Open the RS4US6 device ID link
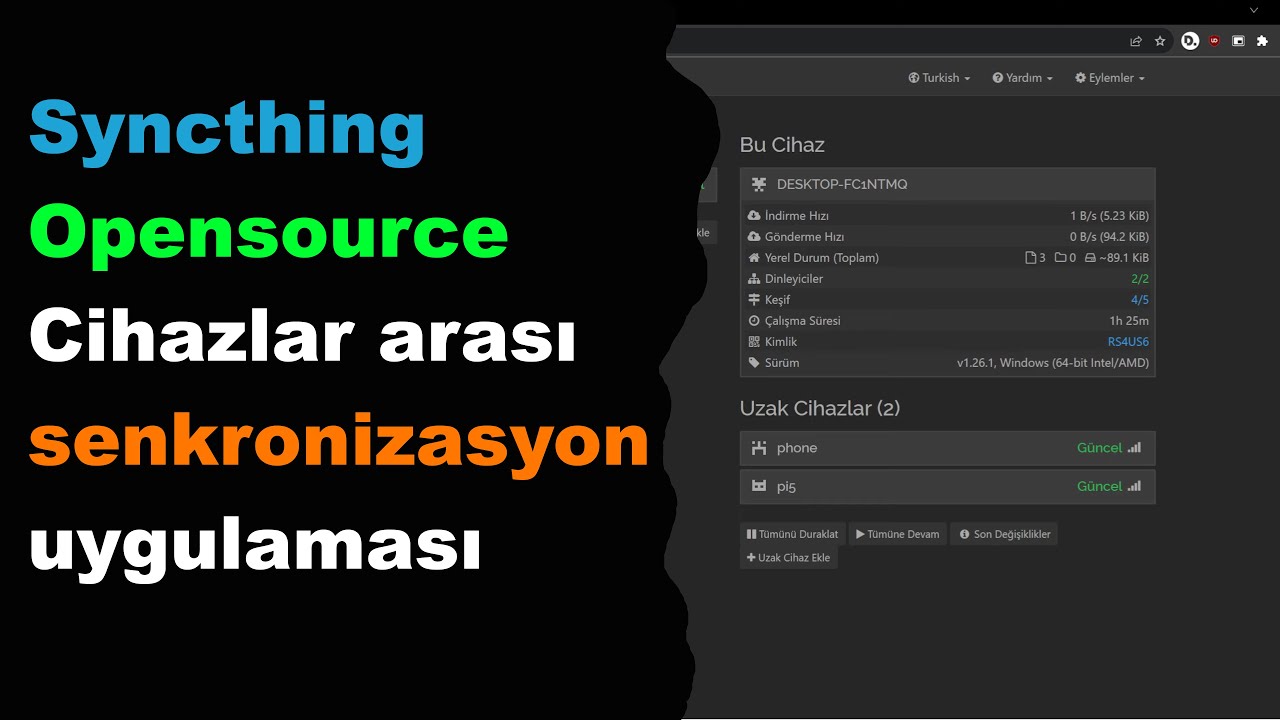Screen dimensions: 1280x720 1128,342
